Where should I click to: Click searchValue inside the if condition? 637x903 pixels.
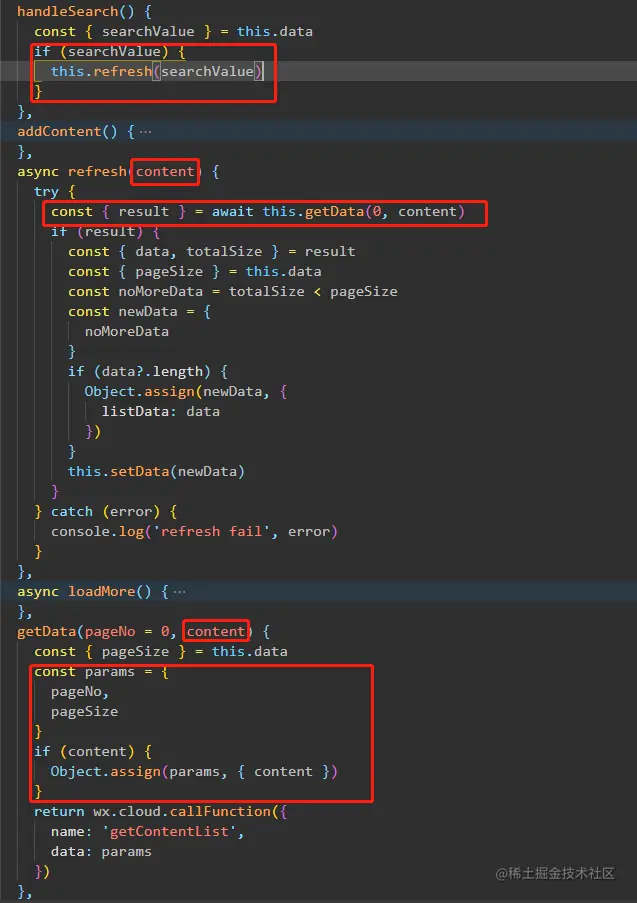tap(114, 52)
